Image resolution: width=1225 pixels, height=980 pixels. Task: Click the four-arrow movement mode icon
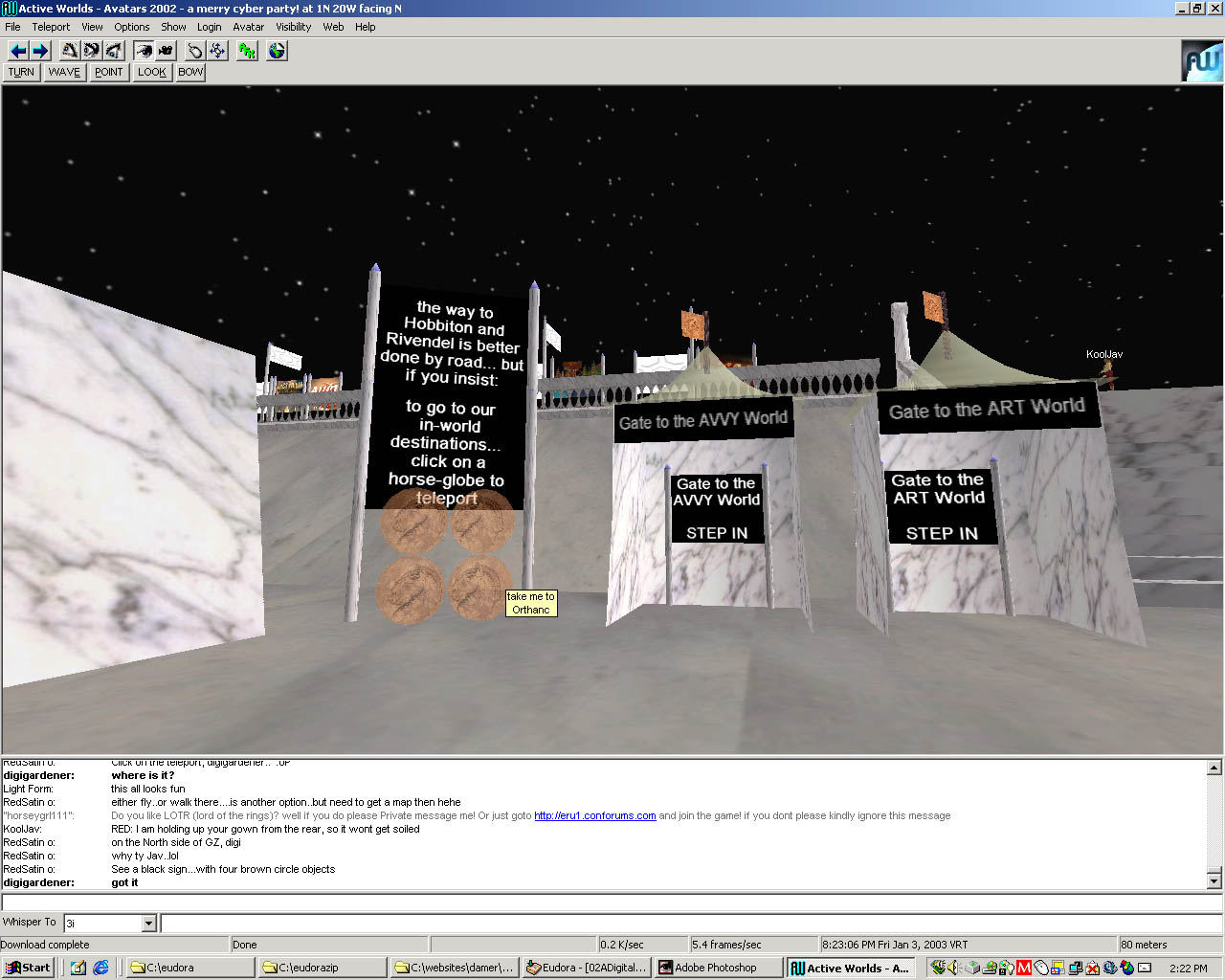point(217,51)
